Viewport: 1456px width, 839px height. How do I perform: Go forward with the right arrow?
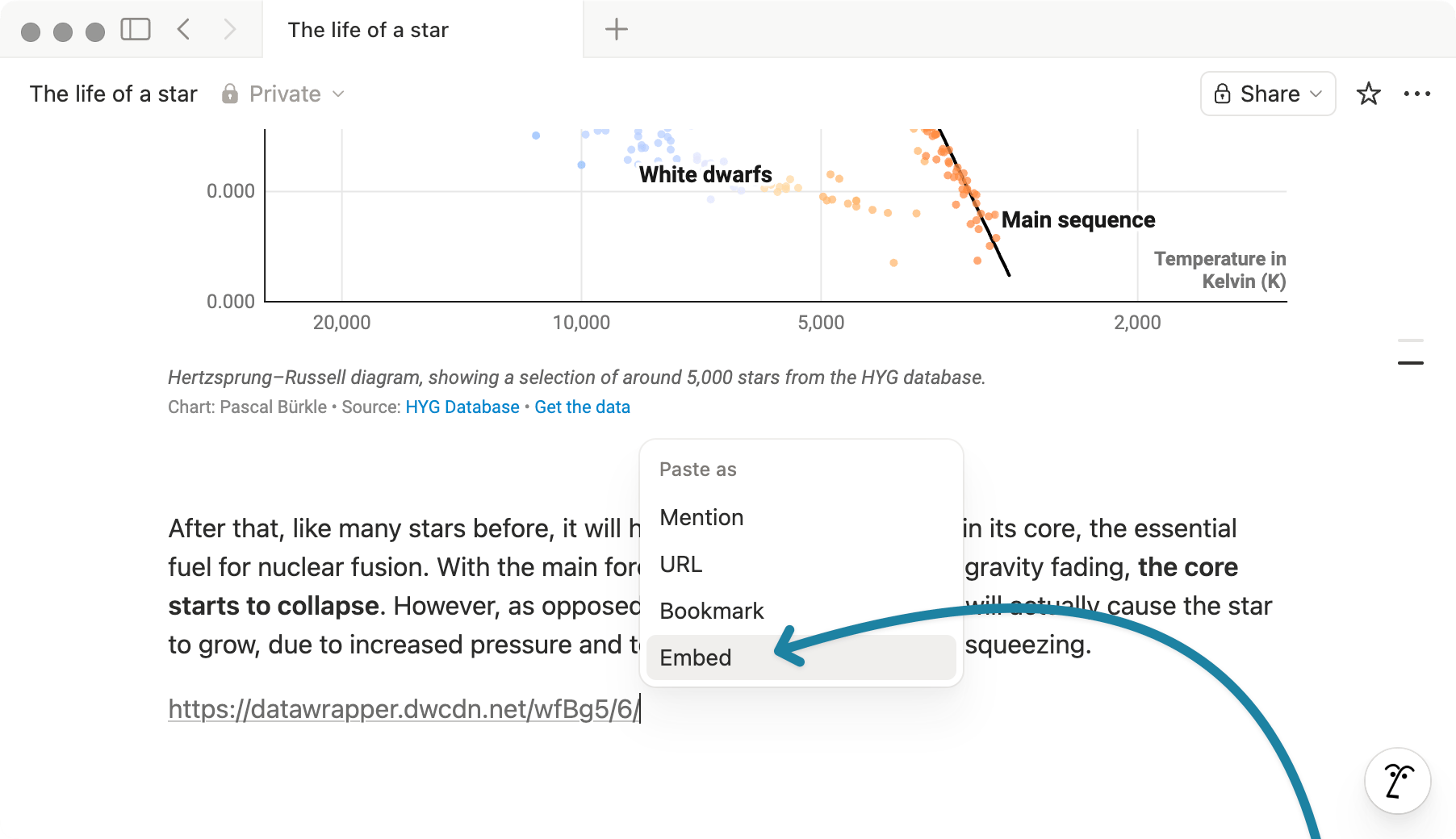coord(230,30)
